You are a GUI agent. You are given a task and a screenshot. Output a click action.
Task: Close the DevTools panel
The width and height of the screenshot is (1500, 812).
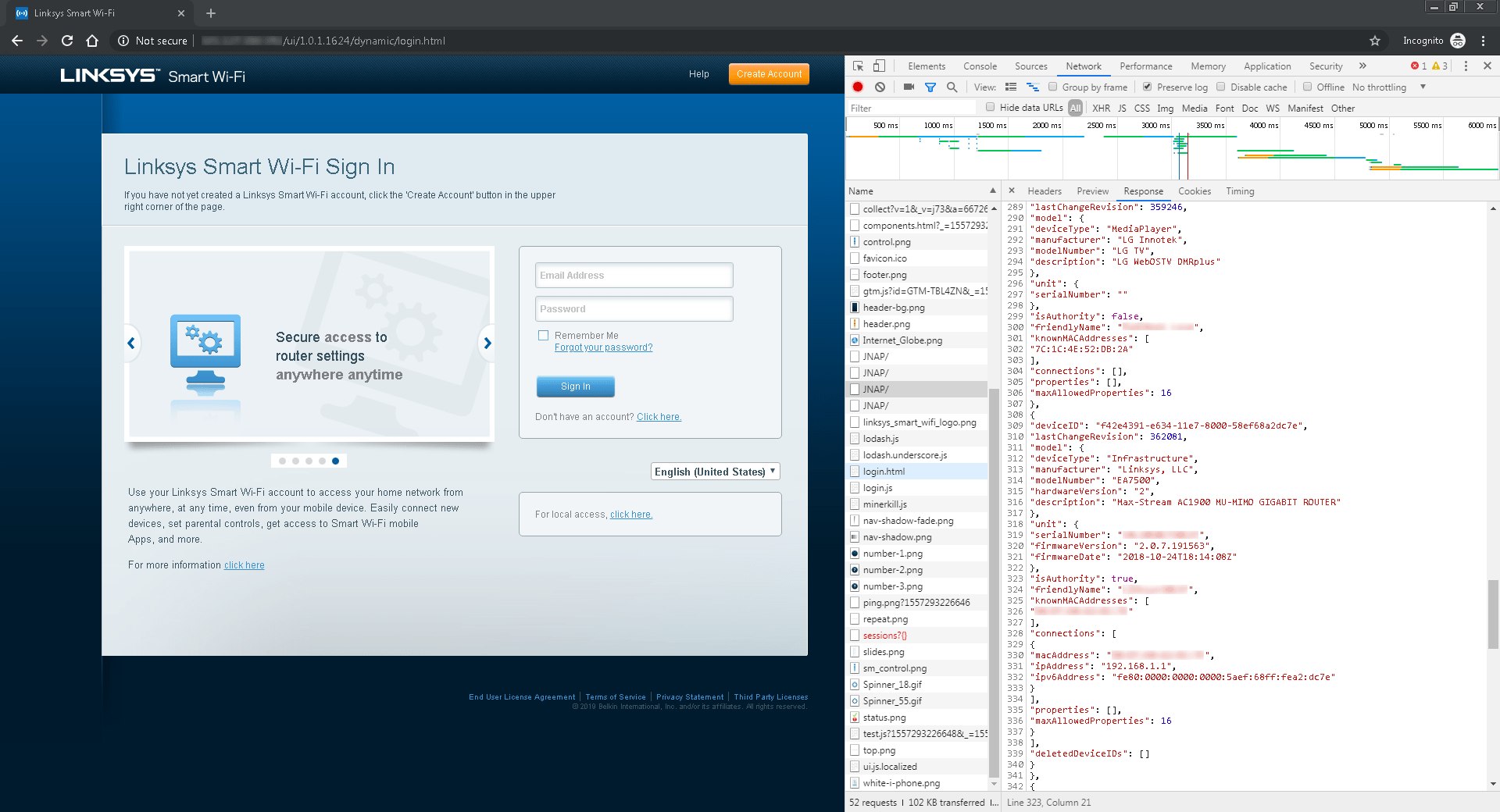click(x=1487, y=66)
